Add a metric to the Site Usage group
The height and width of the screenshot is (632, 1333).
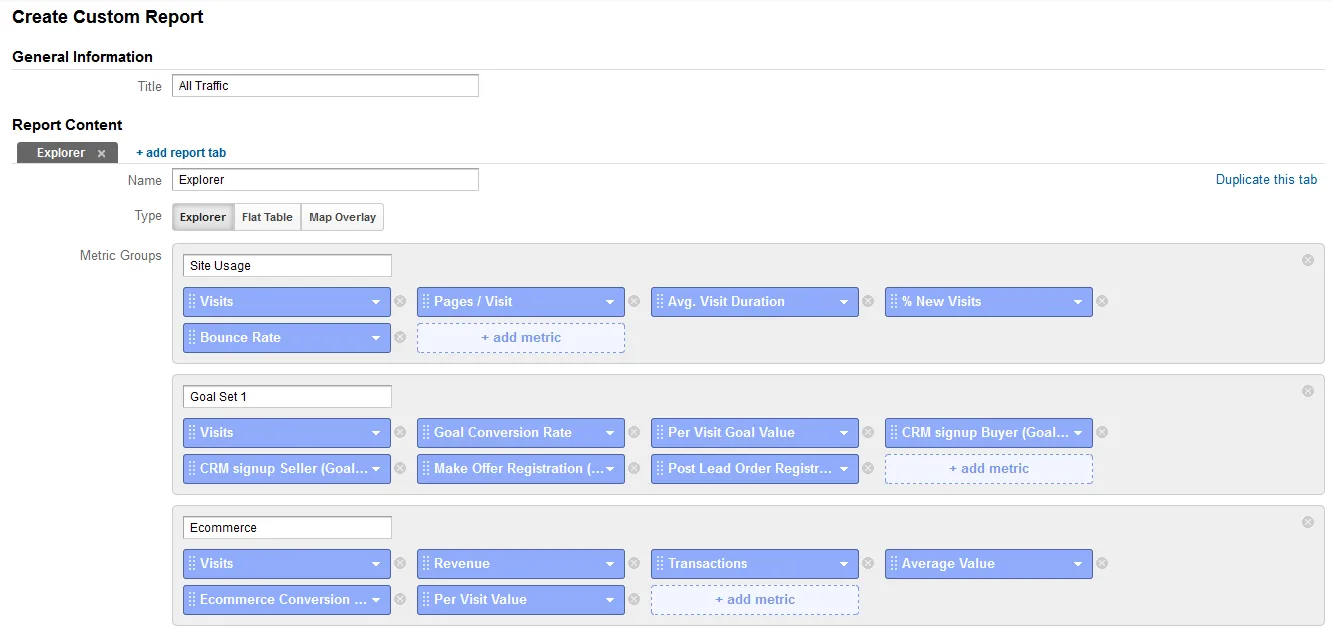click(521, 337)
